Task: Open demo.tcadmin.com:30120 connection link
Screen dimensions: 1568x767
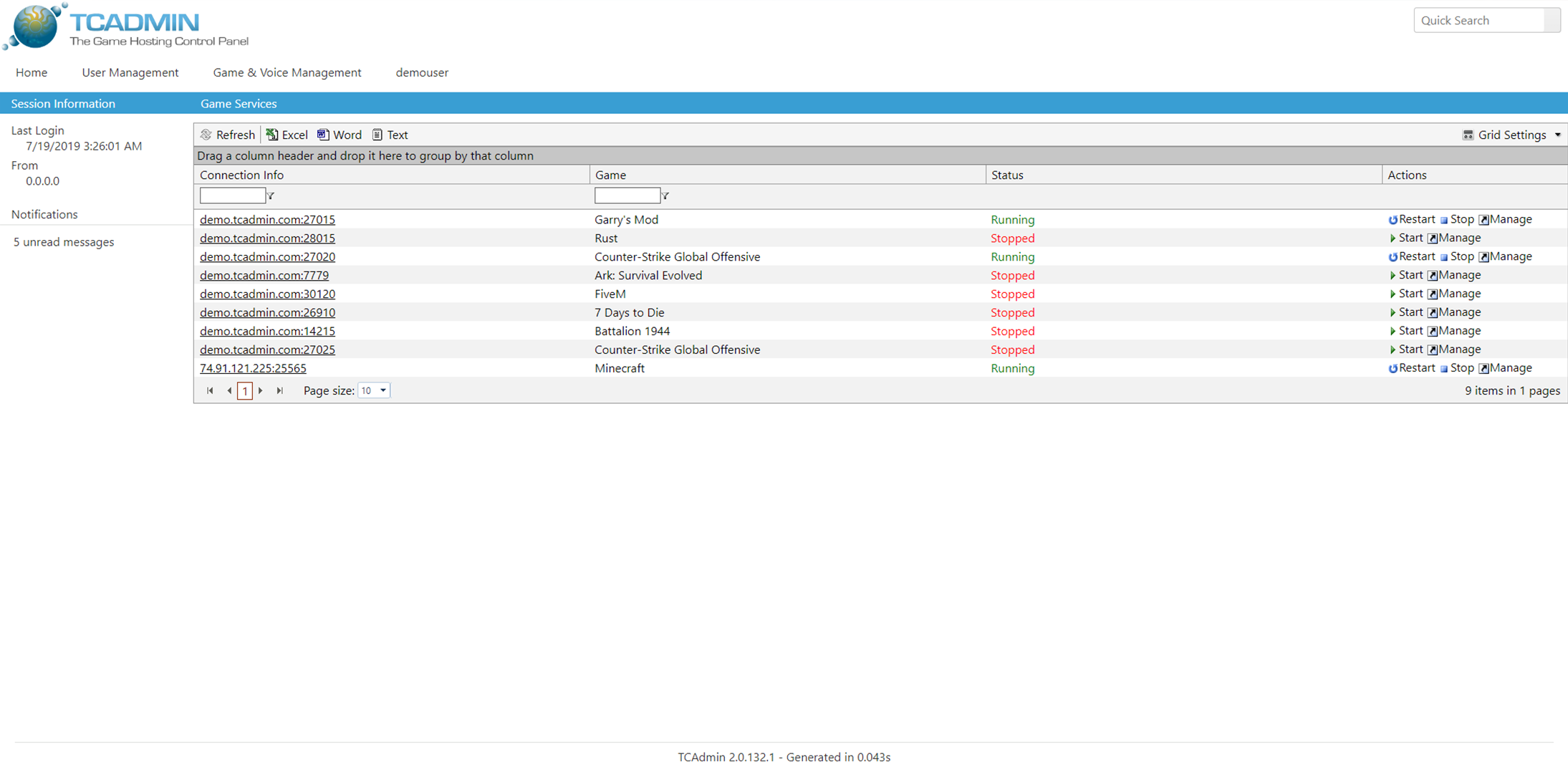Action: pyautogui.click(x=267, y=294)
